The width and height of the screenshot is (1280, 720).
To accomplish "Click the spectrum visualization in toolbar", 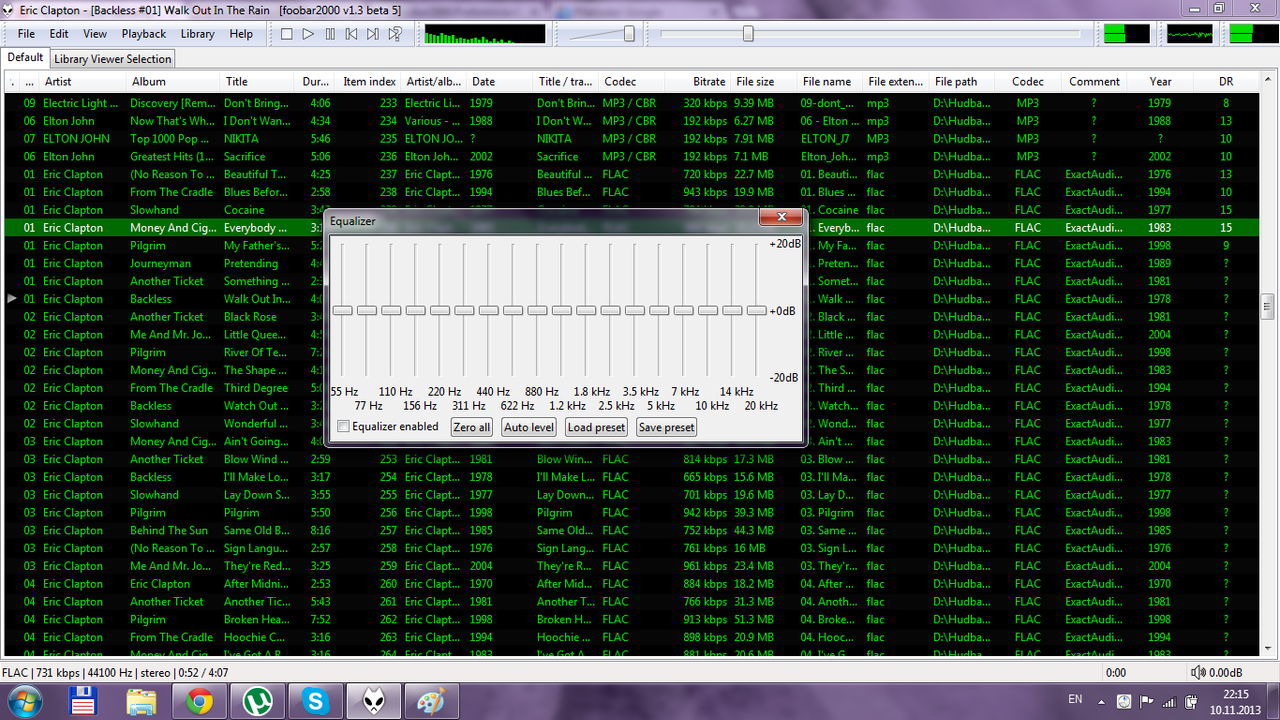I will pyautogui.click(x=485, y=34).
